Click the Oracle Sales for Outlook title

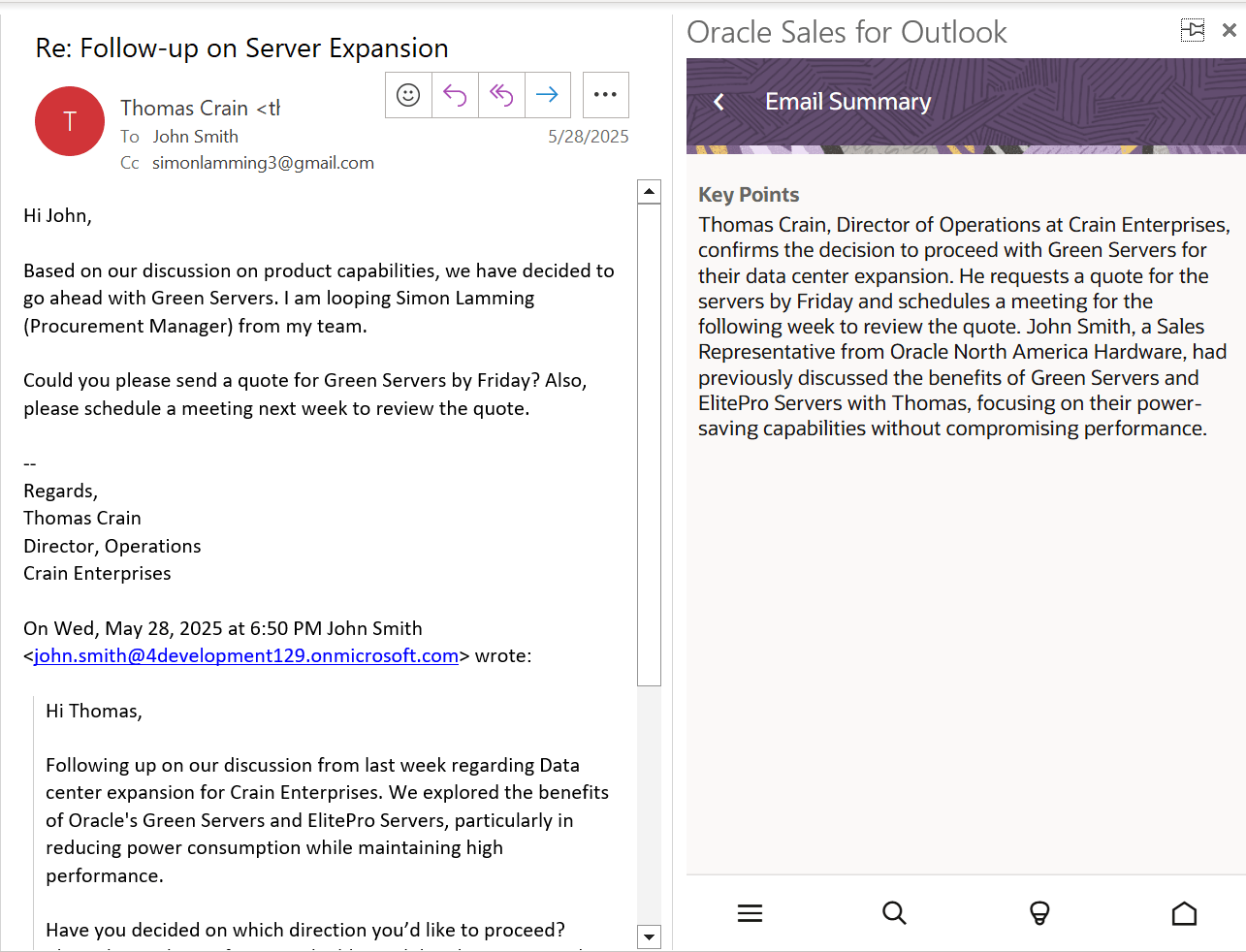[x=847, y=32]
